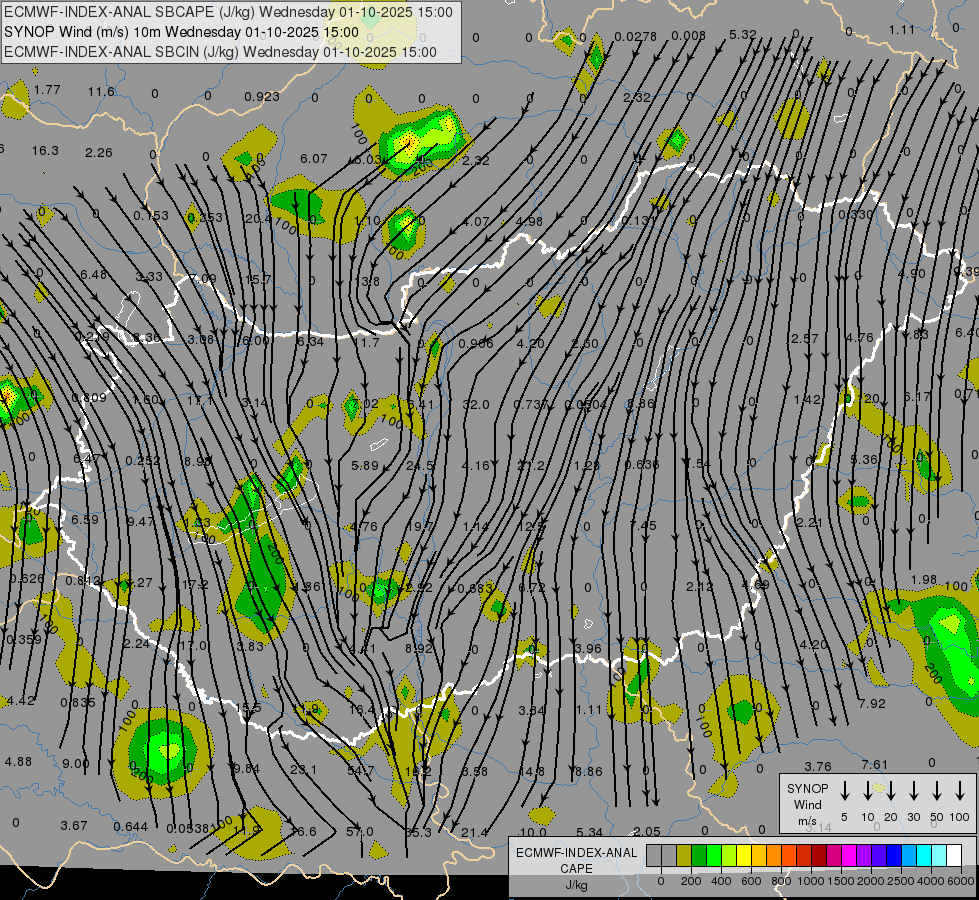Select the cyan CAPE legend swatch
The height and width of the screenshot is (900, 979).
point(924,855)
